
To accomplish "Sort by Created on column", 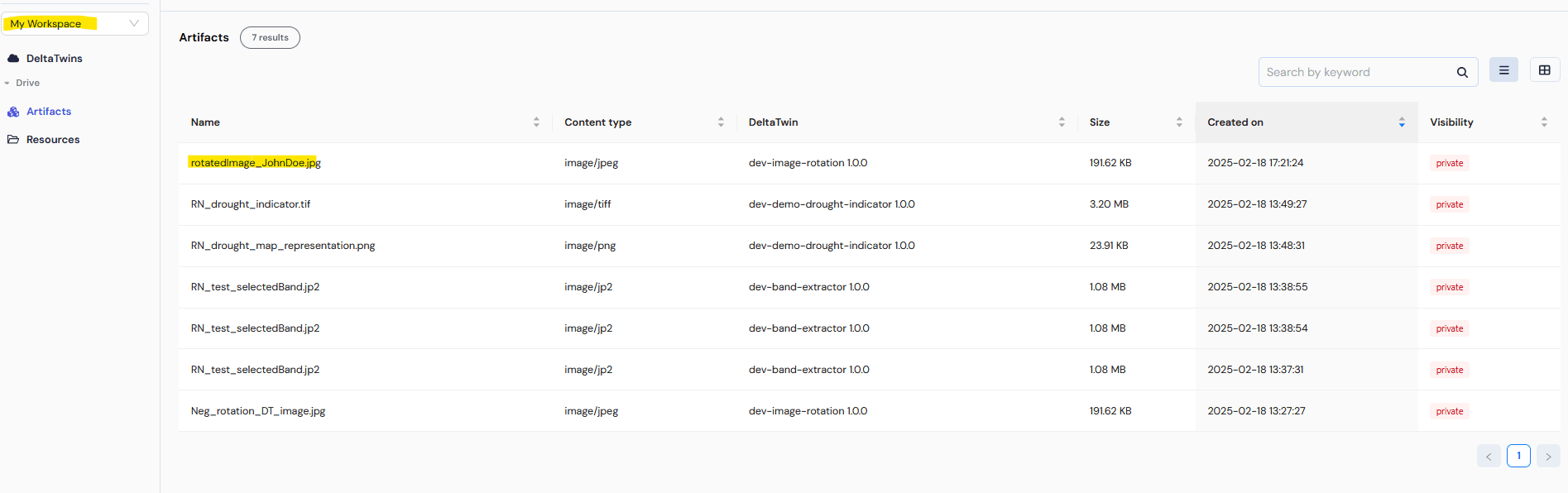I will (1402, 122).
